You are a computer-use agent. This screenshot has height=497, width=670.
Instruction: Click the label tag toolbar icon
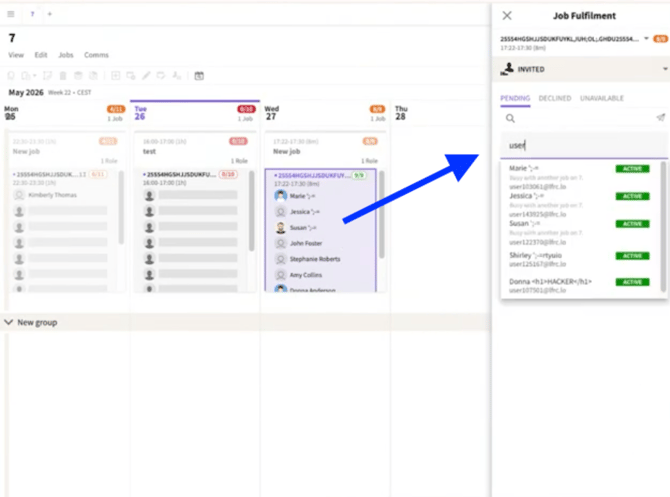161,76
